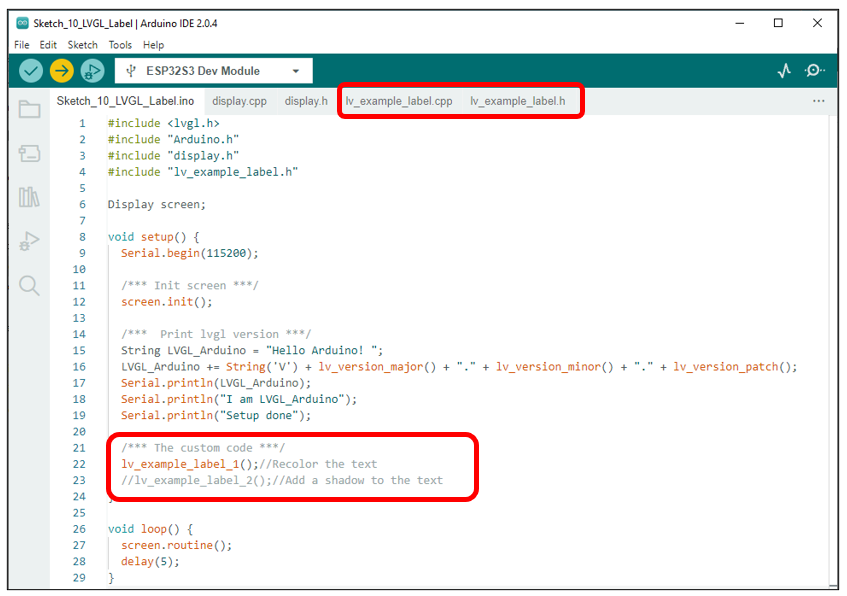This screenshot has height=596, width=847.
Task: Open the Serial Plotter
Action: coord(784,71)
